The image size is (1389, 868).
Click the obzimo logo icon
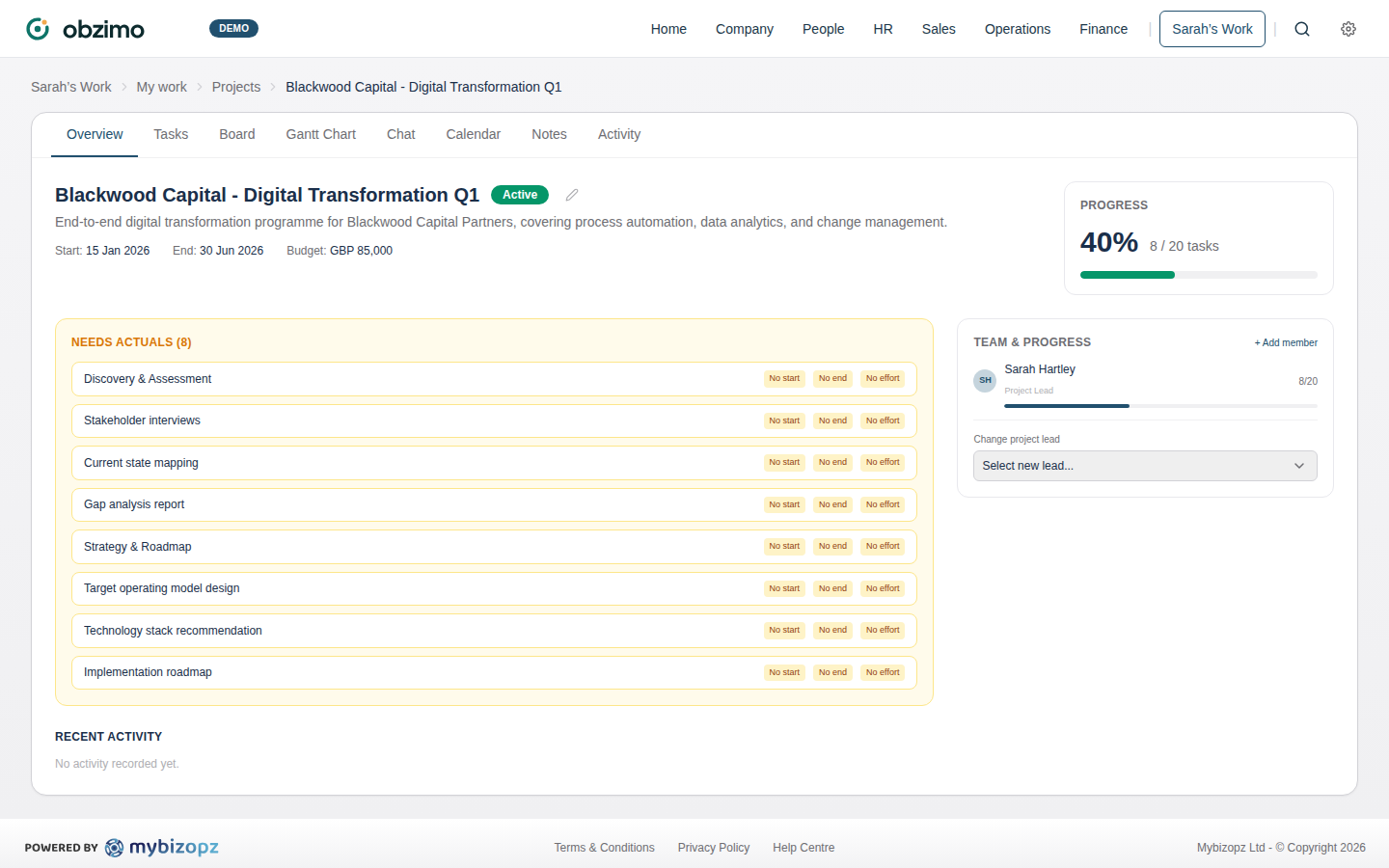(x=38, y=29)
